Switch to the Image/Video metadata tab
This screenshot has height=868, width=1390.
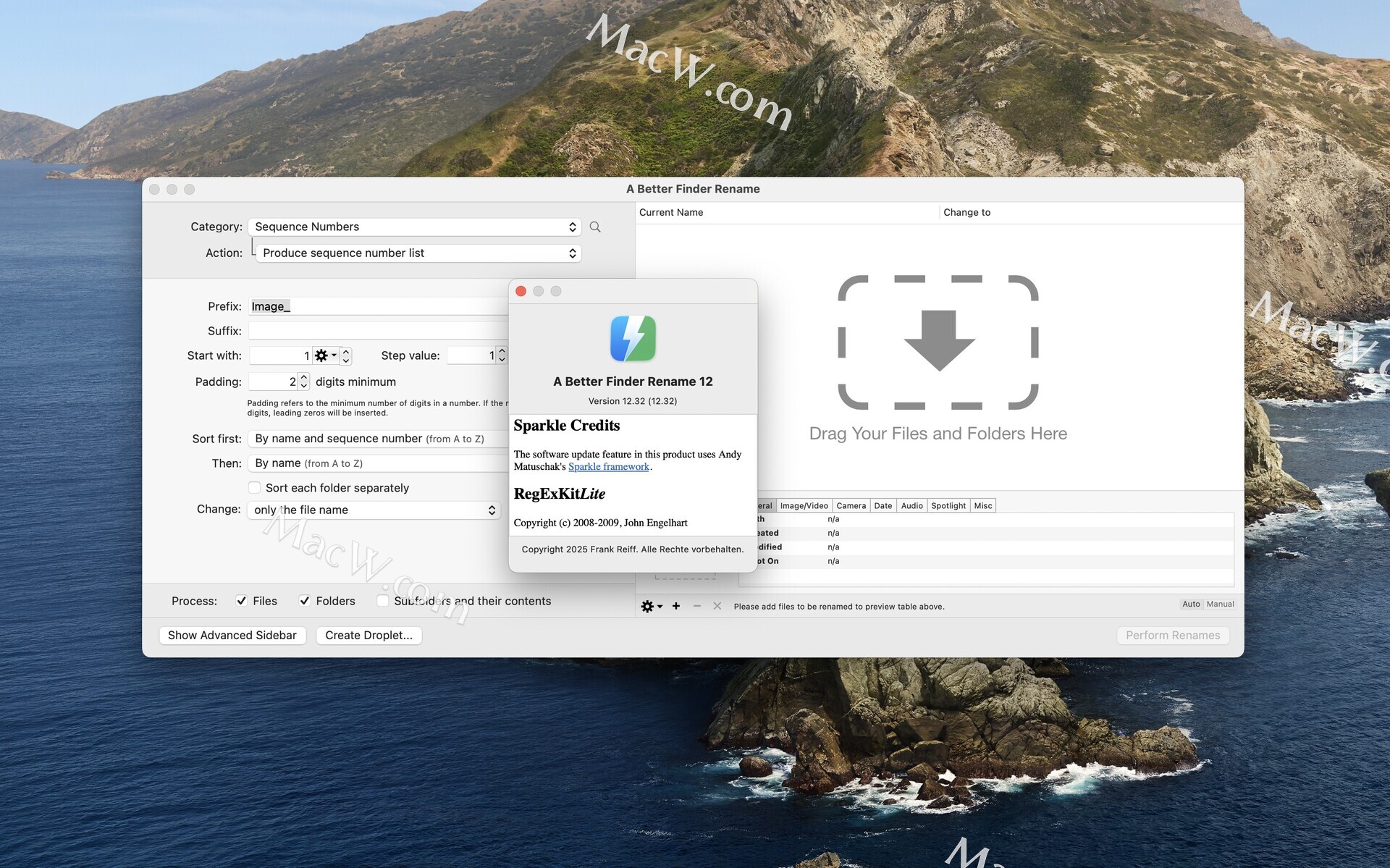pyautogui.click(x=804, y=505)
